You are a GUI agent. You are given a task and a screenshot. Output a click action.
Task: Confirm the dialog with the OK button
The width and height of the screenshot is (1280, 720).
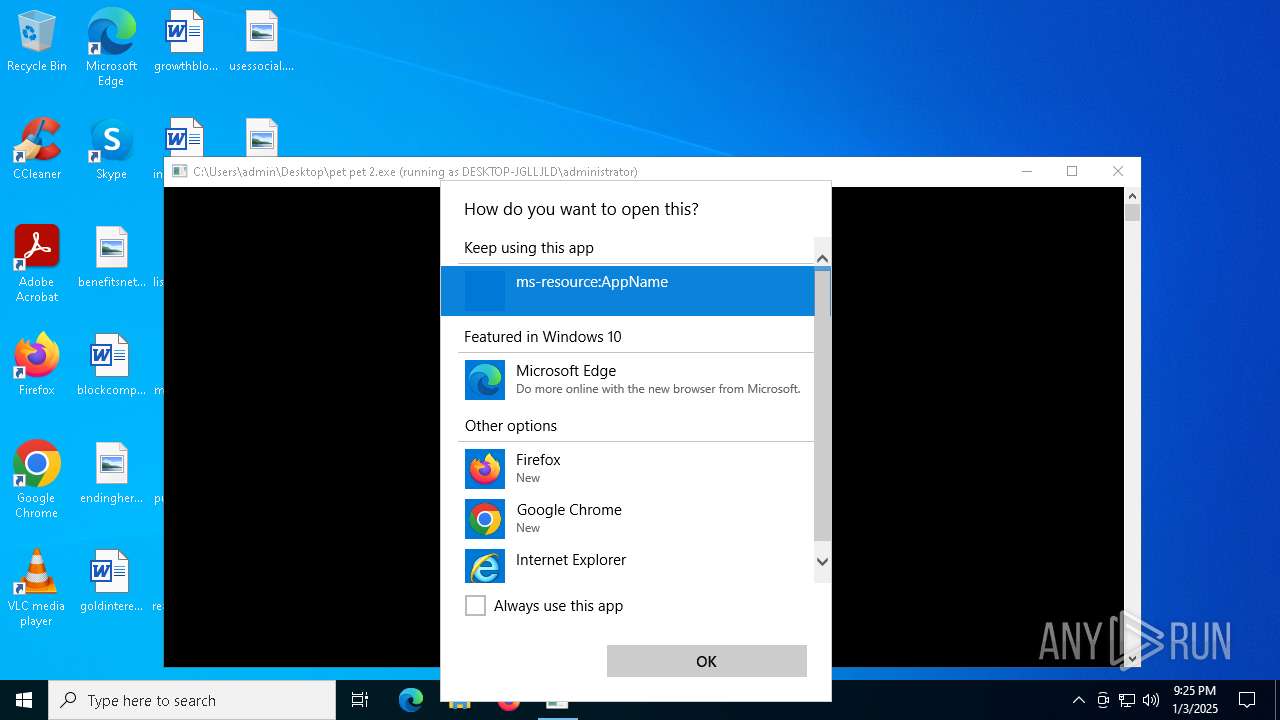[x=707, y=661]
